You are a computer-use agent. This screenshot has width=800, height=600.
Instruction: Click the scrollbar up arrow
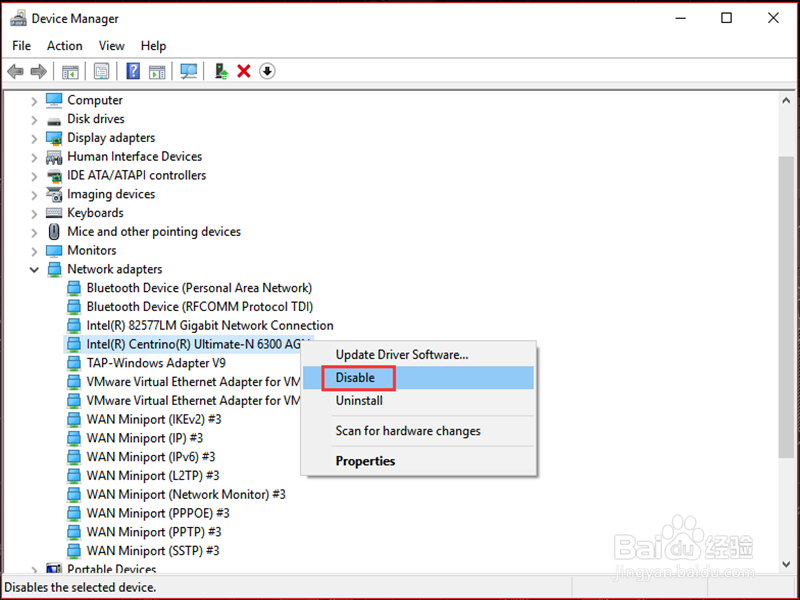coord(786,101)
